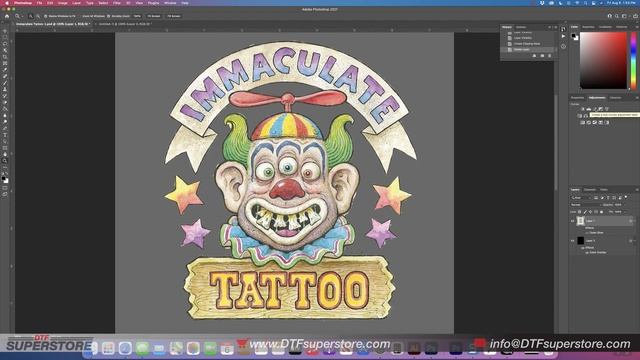
Task: Select Create Clipping Mask history state
Action: [x=527, y=44]
